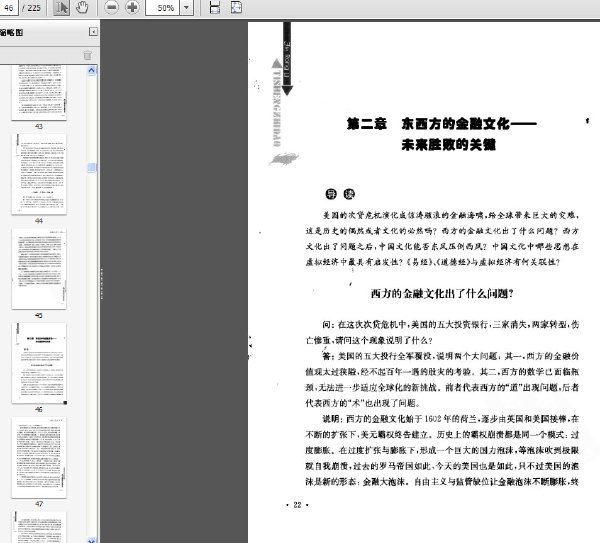600x543 pixels.
Task: Click thumbnail scrollbar up arrow
Action: tap(91, 70)
